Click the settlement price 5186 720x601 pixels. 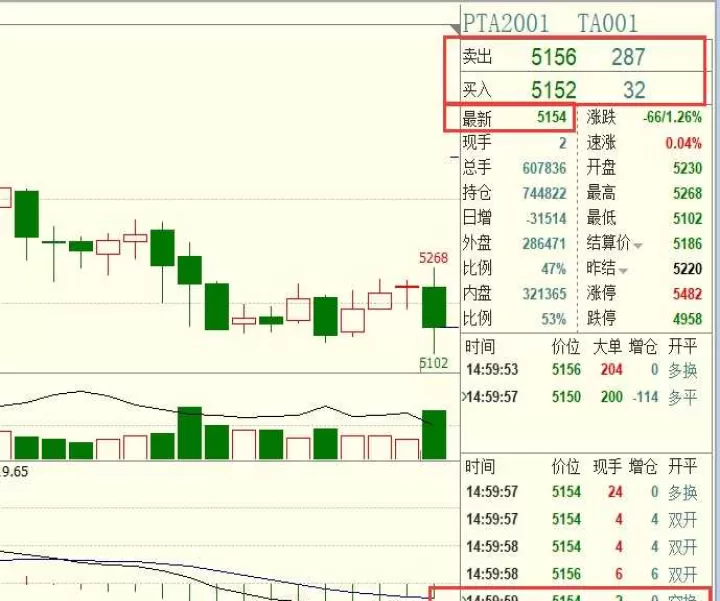point(687,244)
